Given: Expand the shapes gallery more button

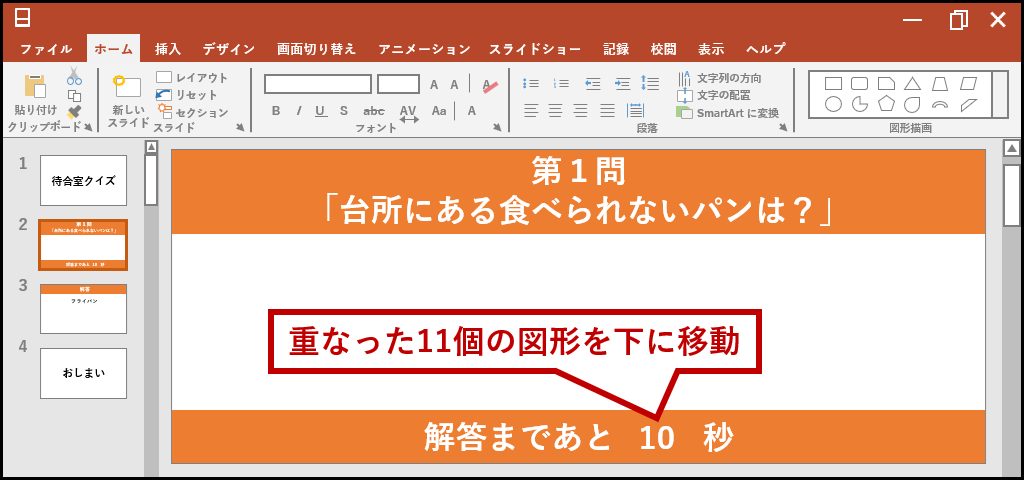Looking at the screenshot, I should 1000,95.
